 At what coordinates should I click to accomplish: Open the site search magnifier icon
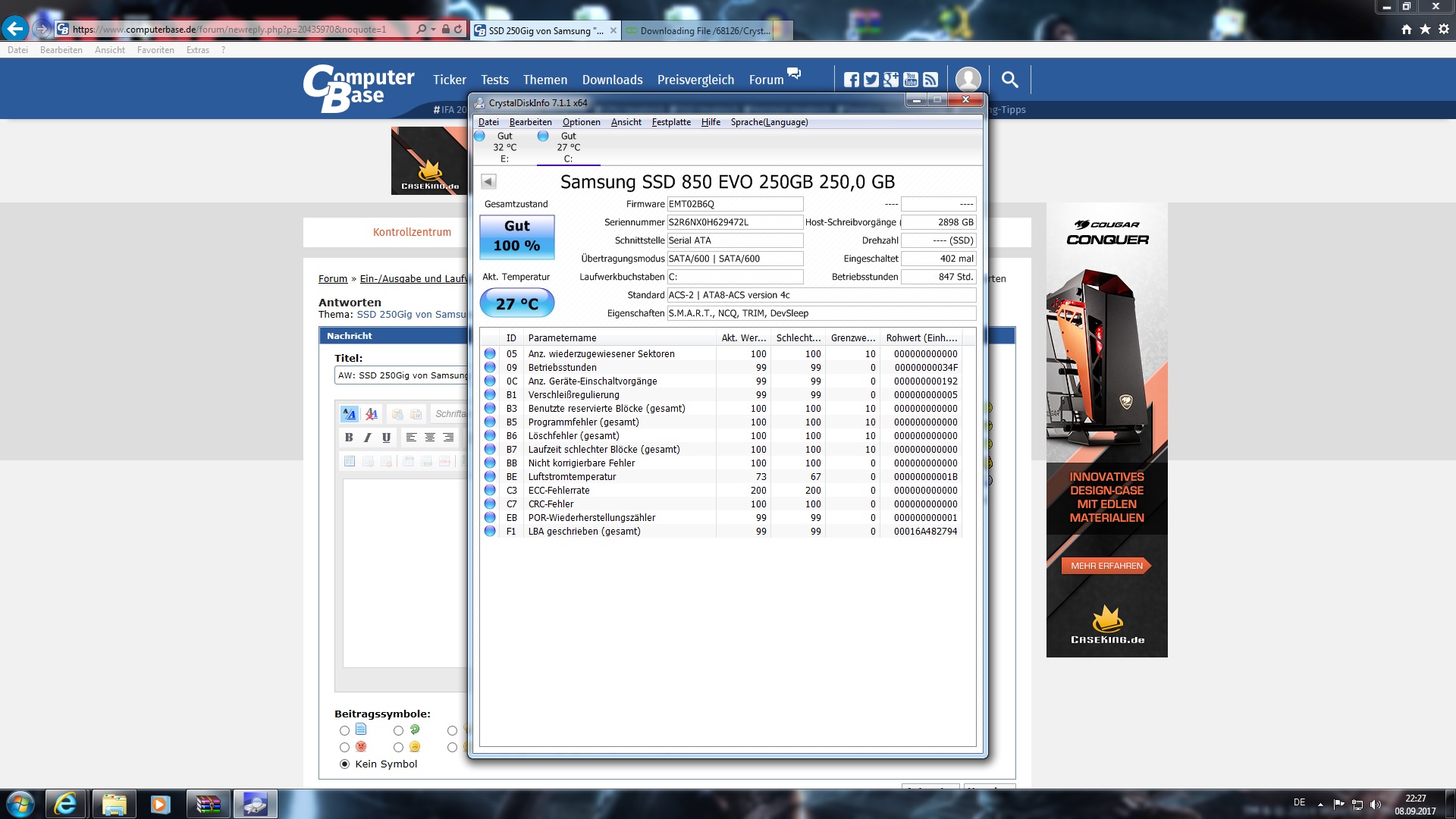1009,80
